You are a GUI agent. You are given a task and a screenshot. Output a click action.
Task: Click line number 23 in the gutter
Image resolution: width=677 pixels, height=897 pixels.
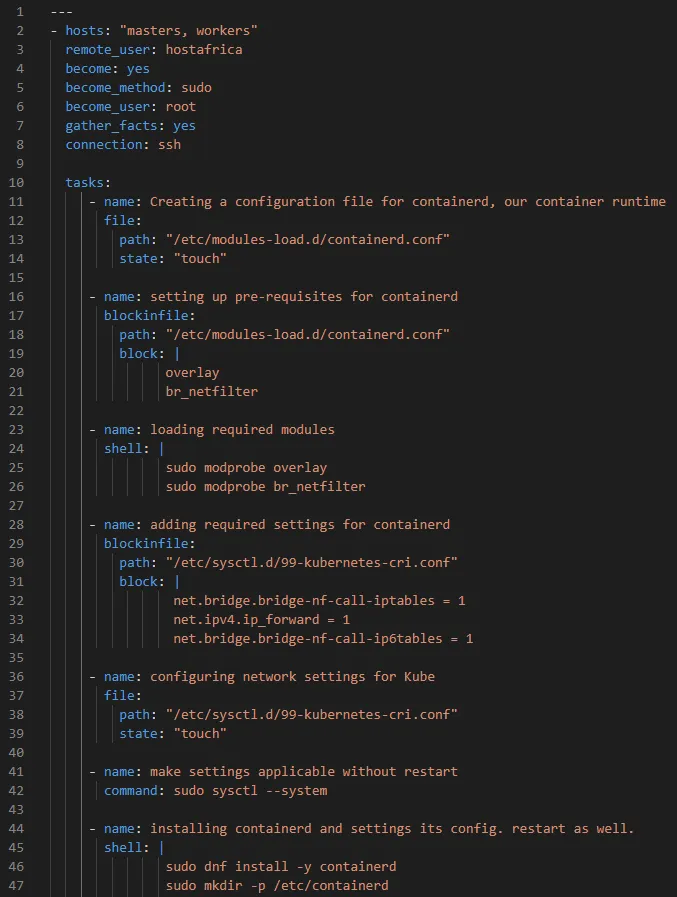pyautogui.click(x=16, y=430)
